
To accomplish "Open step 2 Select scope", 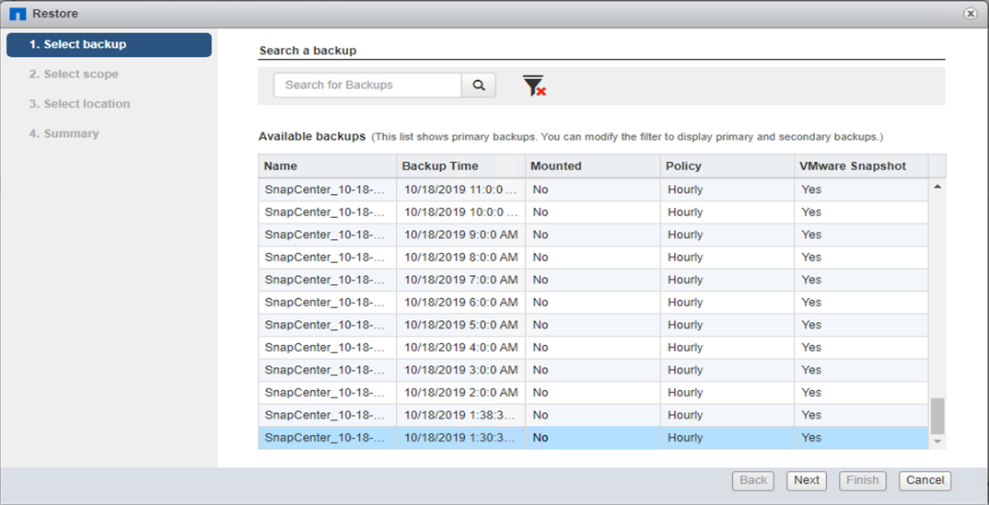I will (x=74, y=74).
